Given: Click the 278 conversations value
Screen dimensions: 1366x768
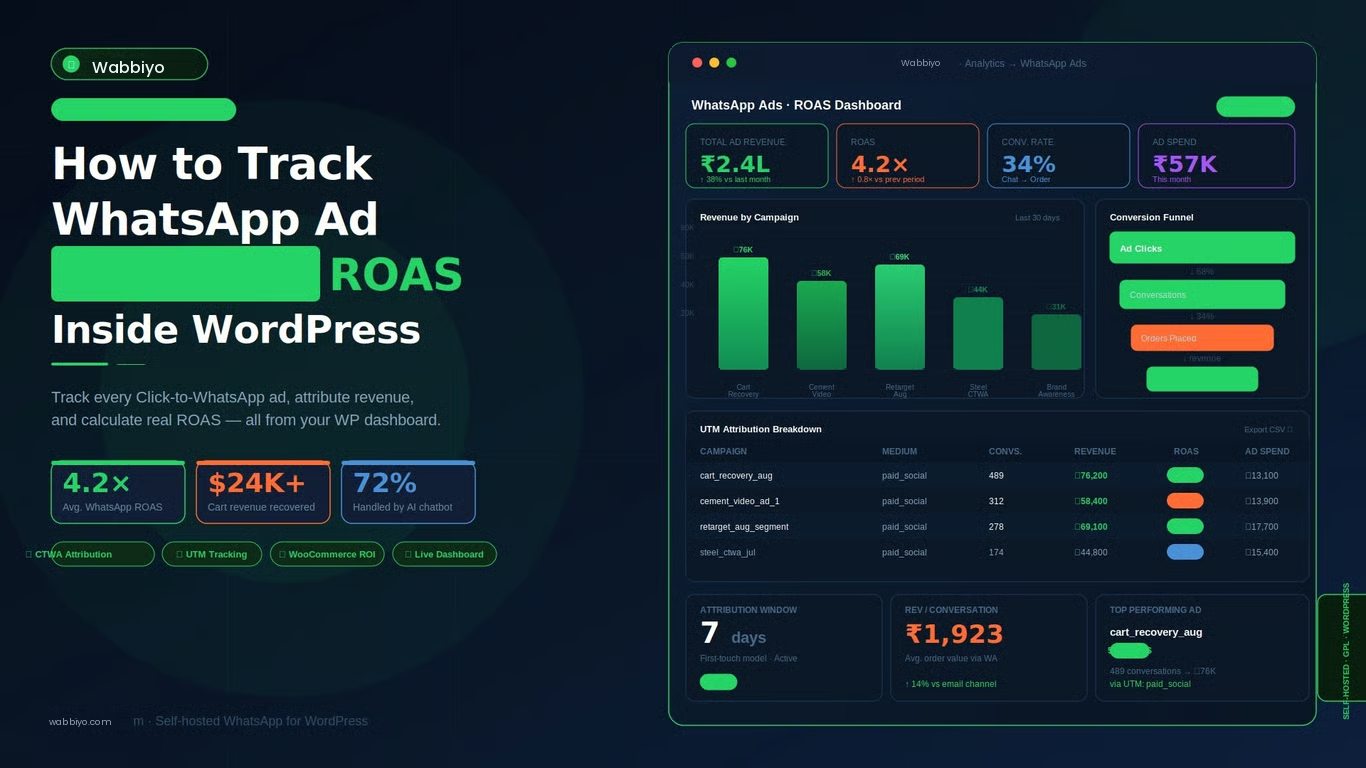Looking at the screenshot, I should [x=996, y=527].
